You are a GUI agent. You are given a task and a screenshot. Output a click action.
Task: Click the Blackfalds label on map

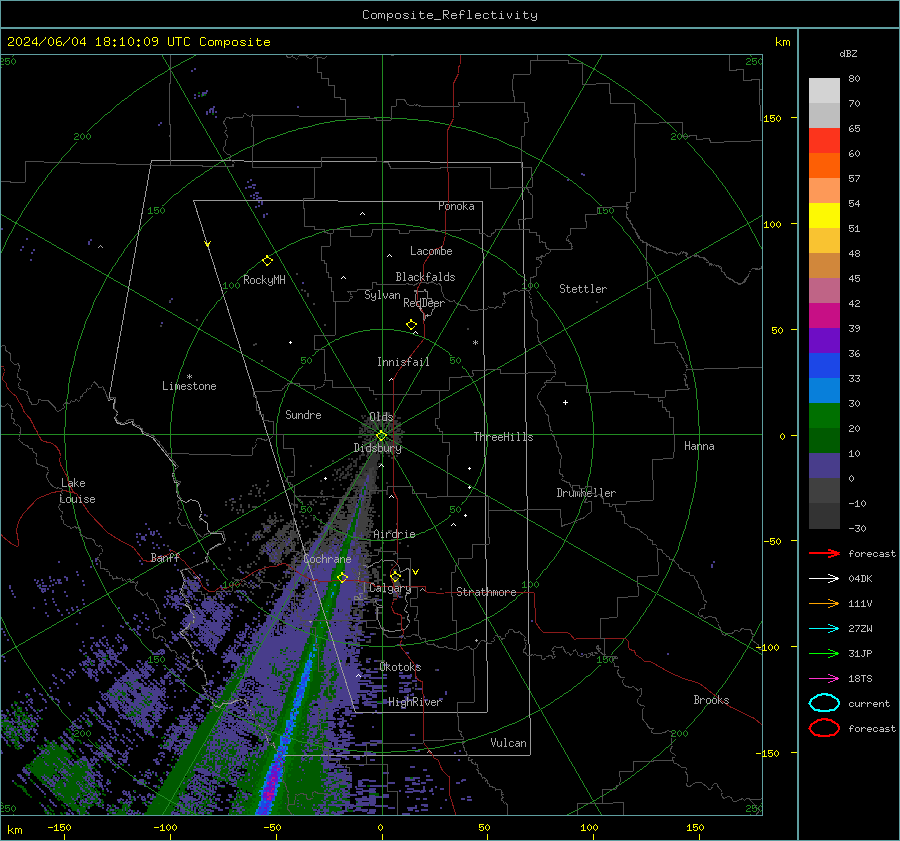(425, 277)
